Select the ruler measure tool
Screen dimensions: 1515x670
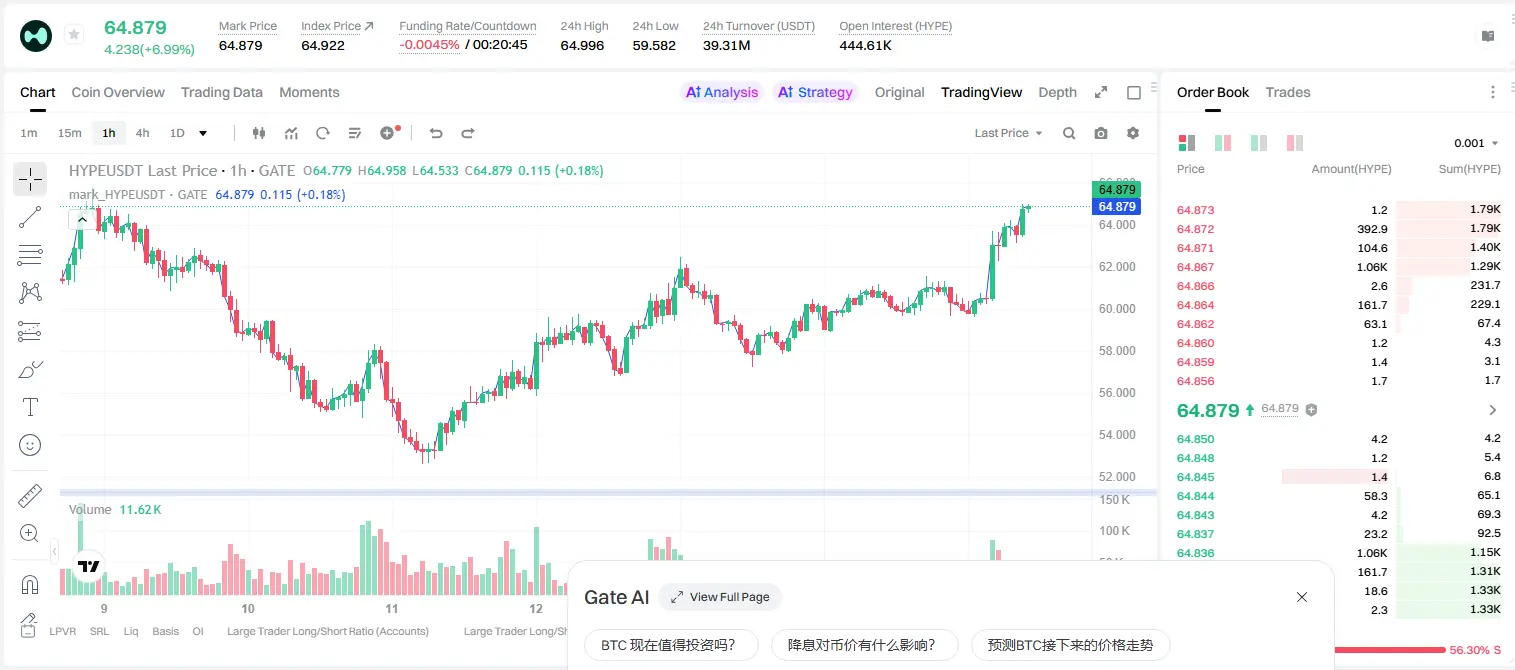[x=30, y=496]
